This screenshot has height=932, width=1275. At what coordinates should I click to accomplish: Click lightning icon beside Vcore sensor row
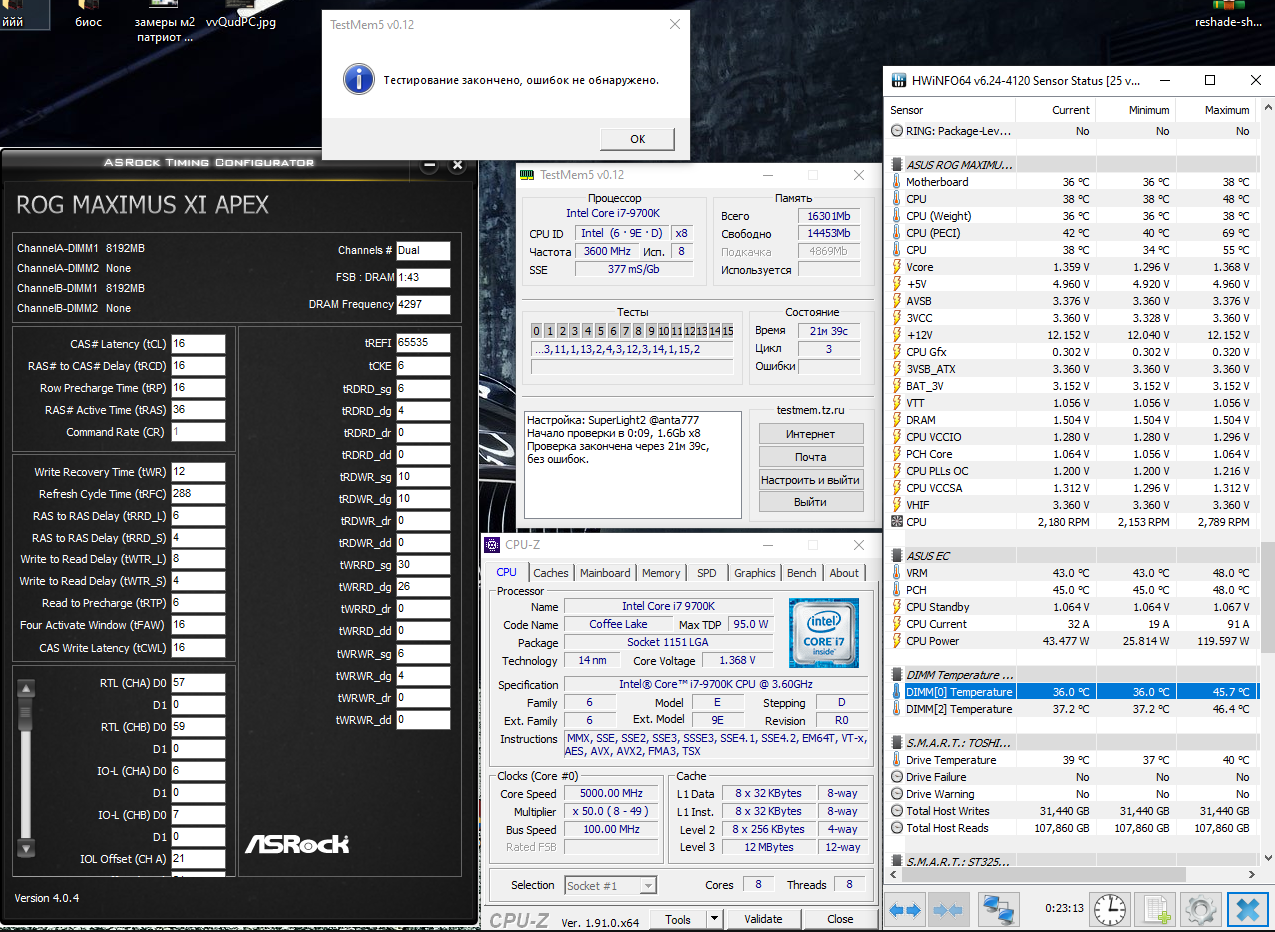click(896, 267)
